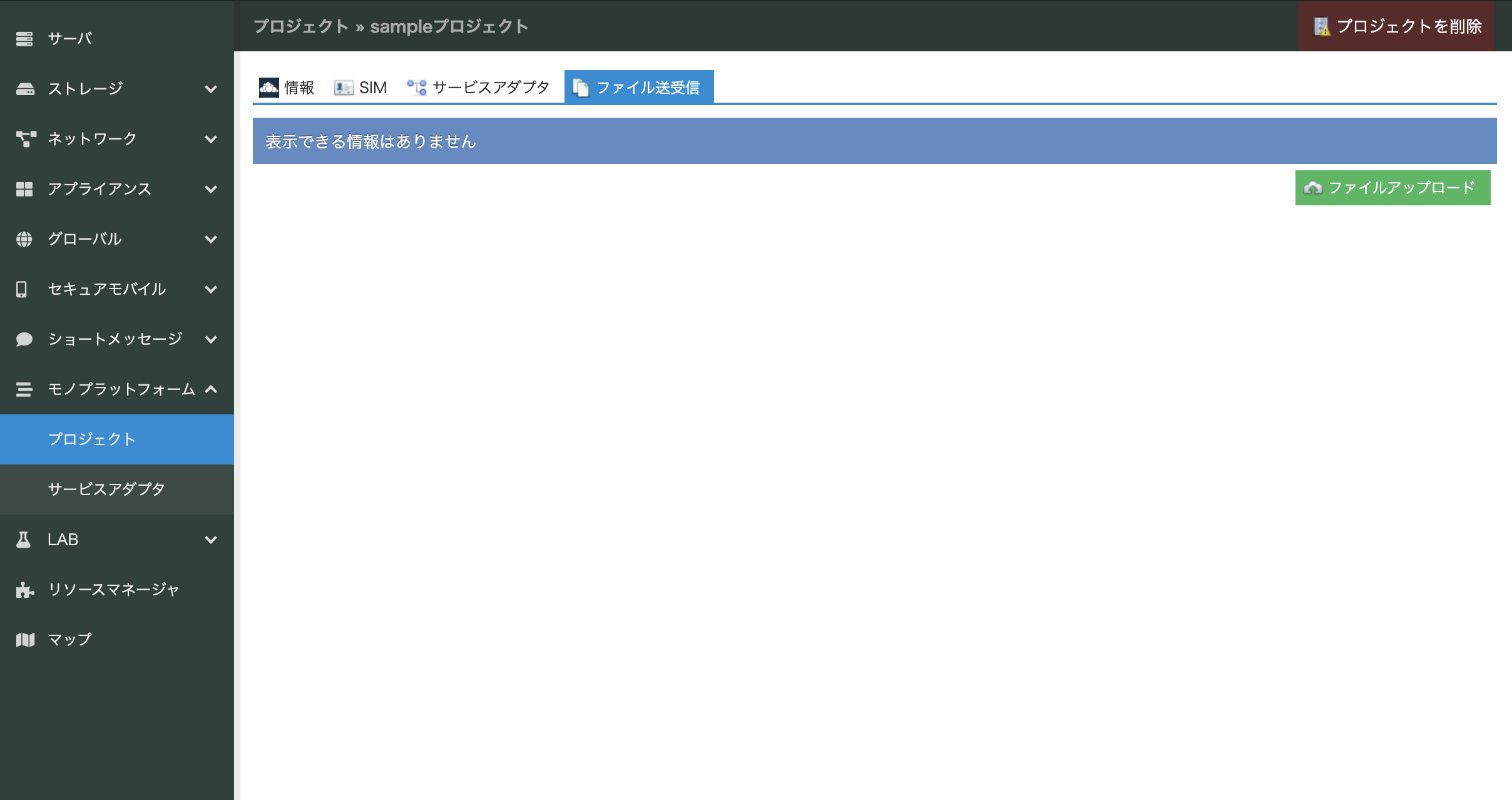Click the LAB flask icon

point(24,540)
